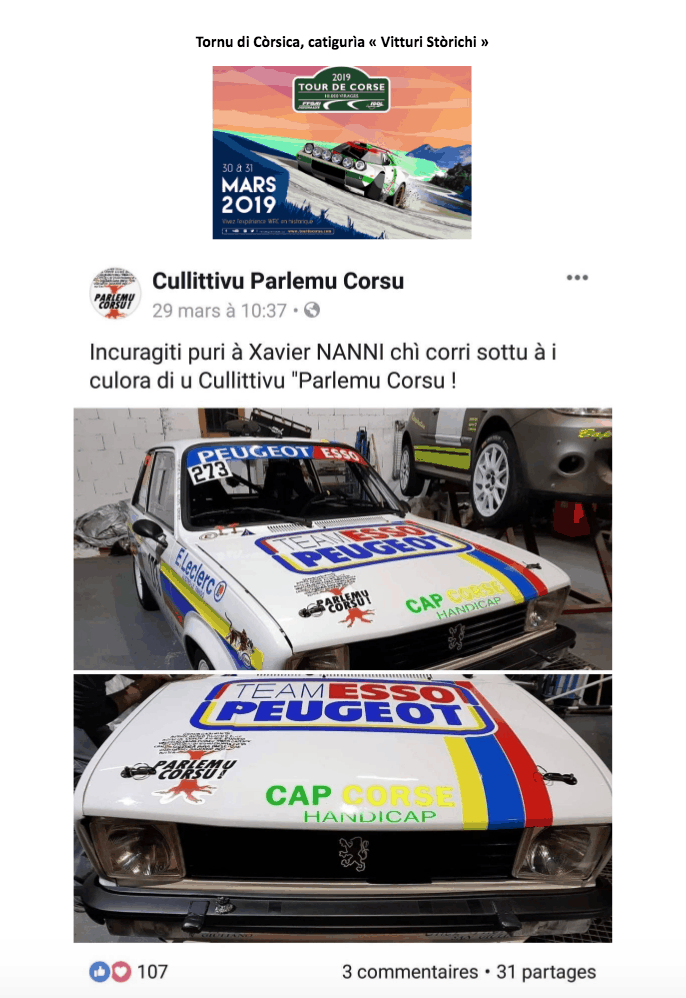
Task: Click the blue thumbs-up like reaction icon
Action: (99, 971)
